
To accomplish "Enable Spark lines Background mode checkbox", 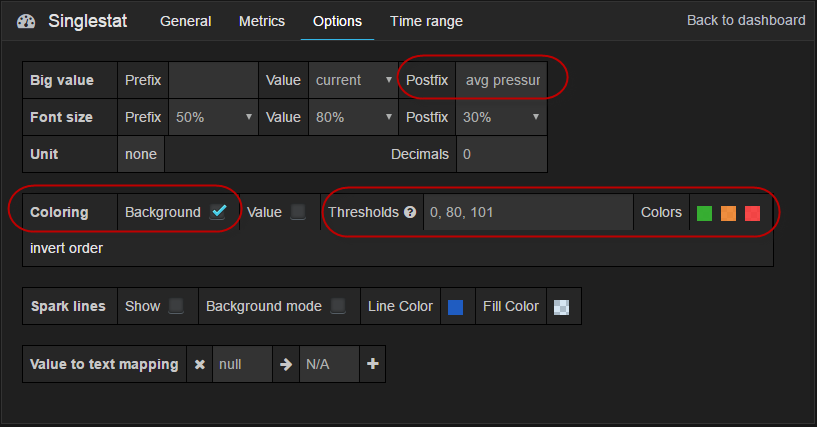I will click(x=339, y=306).
